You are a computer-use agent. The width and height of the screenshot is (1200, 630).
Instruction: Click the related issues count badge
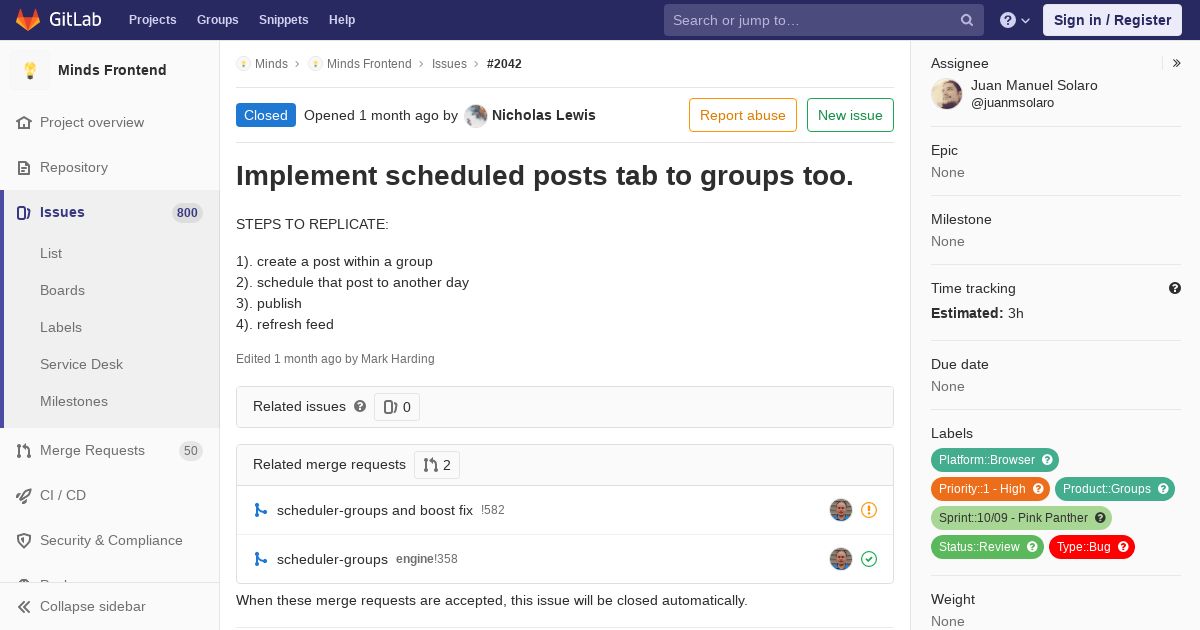click(397, 407)
